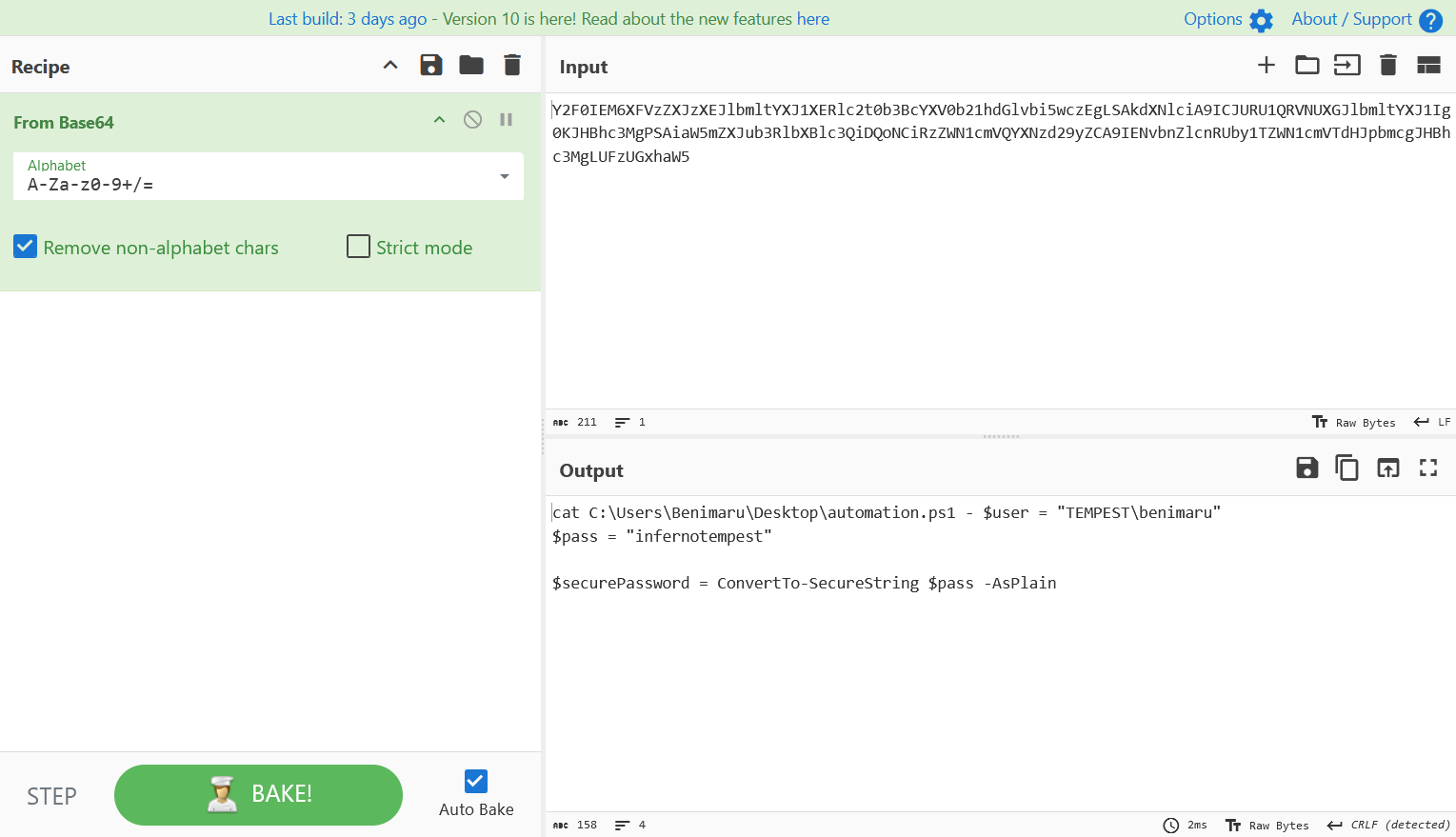Enable Strict mode
The height and width of the screenshot is (837, 1456).
(358, 247)
